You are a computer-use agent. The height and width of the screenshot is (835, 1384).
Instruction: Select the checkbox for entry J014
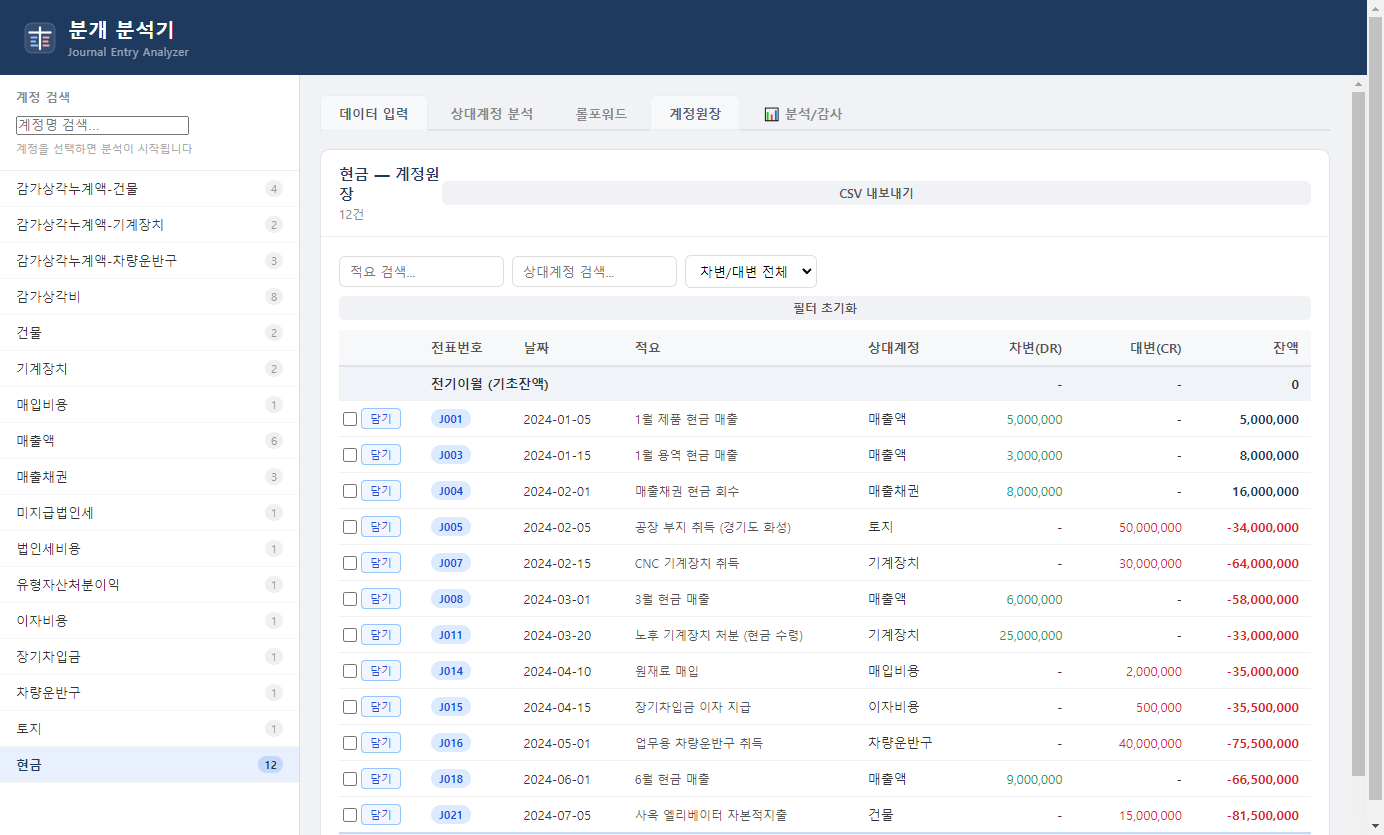(x=350, y=671)
